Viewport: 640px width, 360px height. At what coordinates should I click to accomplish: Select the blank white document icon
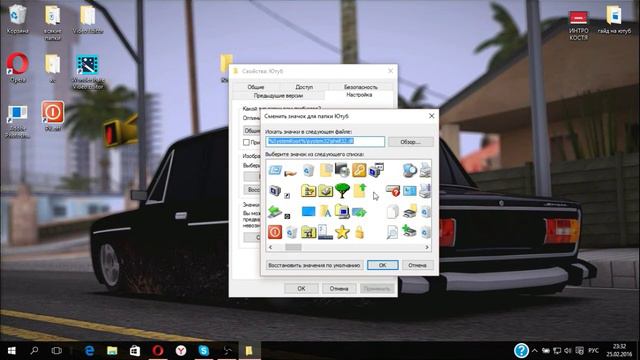coord(392,211)
